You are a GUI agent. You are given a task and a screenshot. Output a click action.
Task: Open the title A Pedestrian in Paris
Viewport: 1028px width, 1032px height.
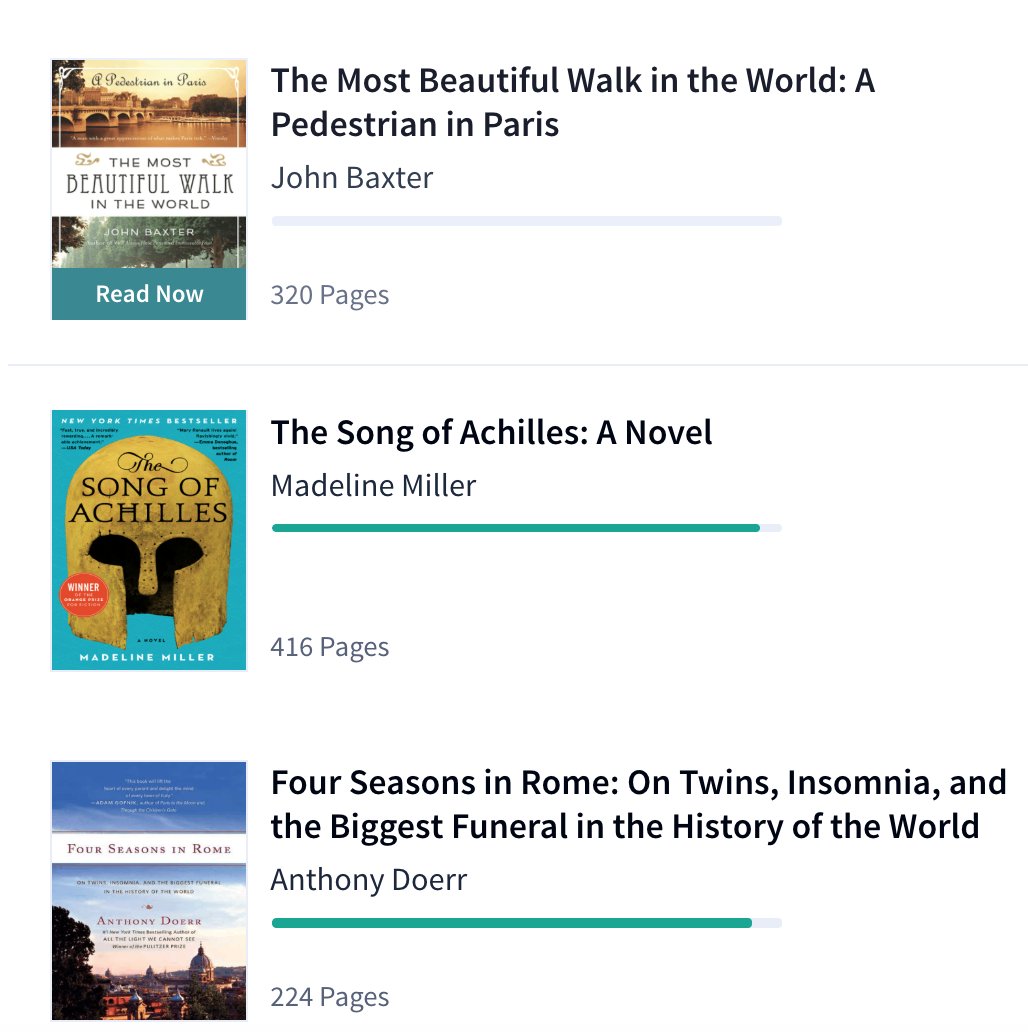[x=573, y=102]
